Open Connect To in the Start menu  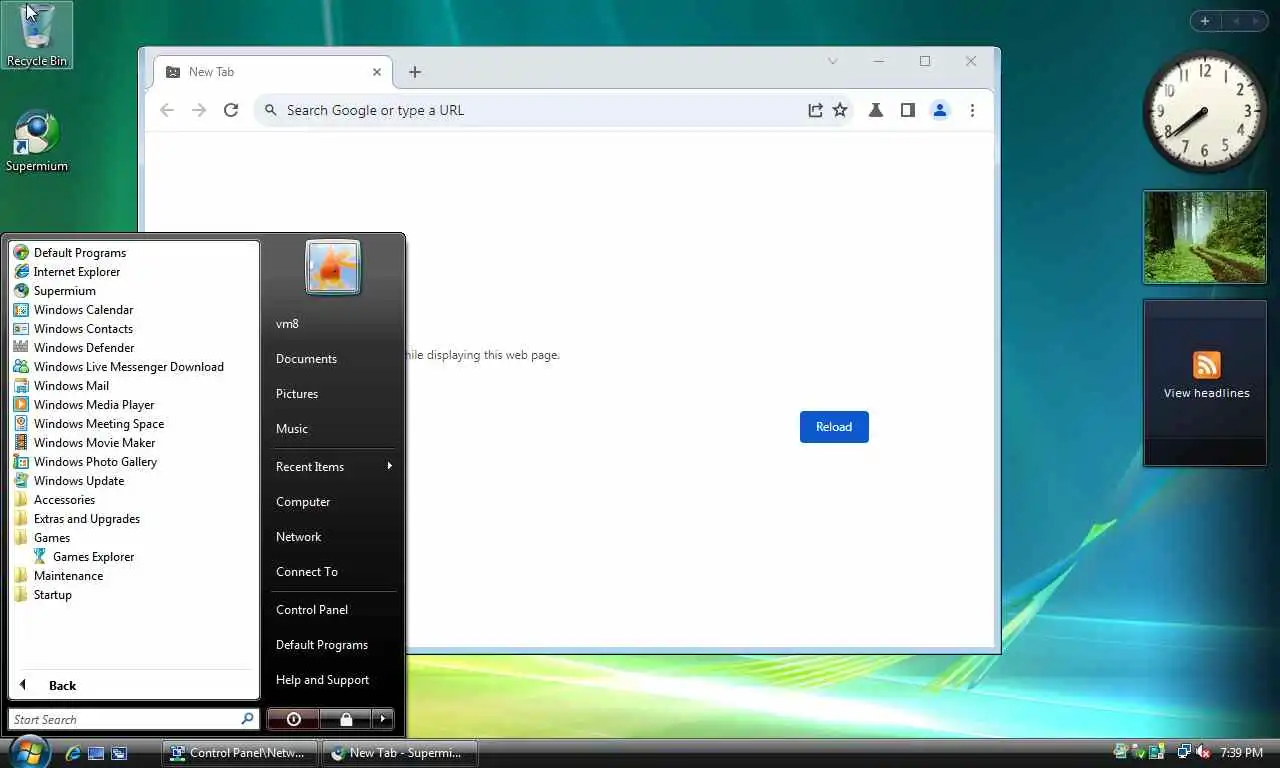[307, 572]
